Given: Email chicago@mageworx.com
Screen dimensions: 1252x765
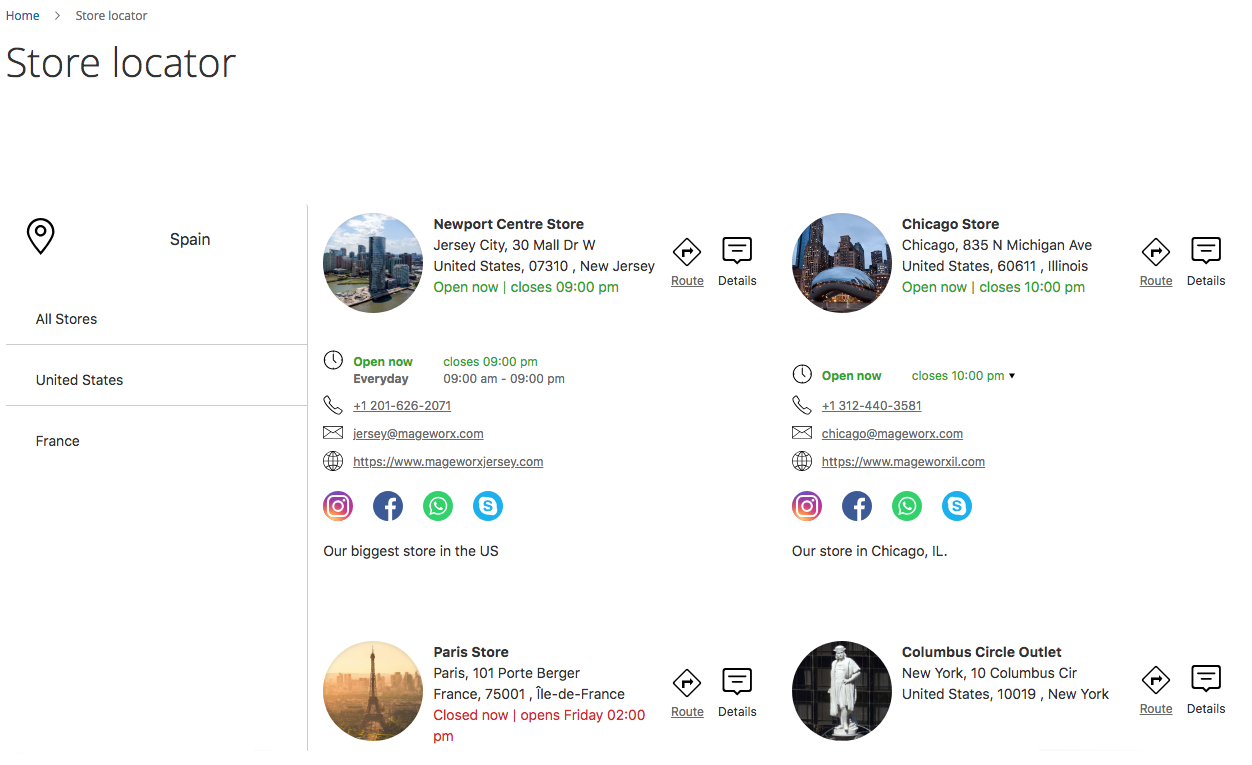Looking at the screenshot, I should pyautogui.click(x=892, y=434).
